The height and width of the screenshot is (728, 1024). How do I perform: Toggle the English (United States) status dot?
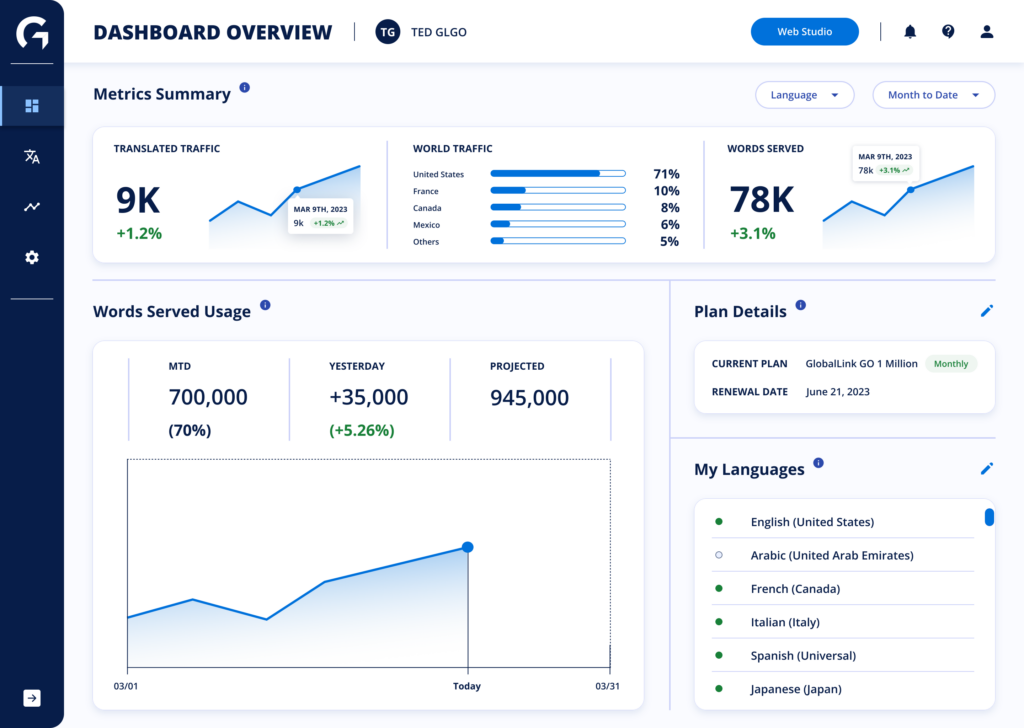(x=719, y=522)
